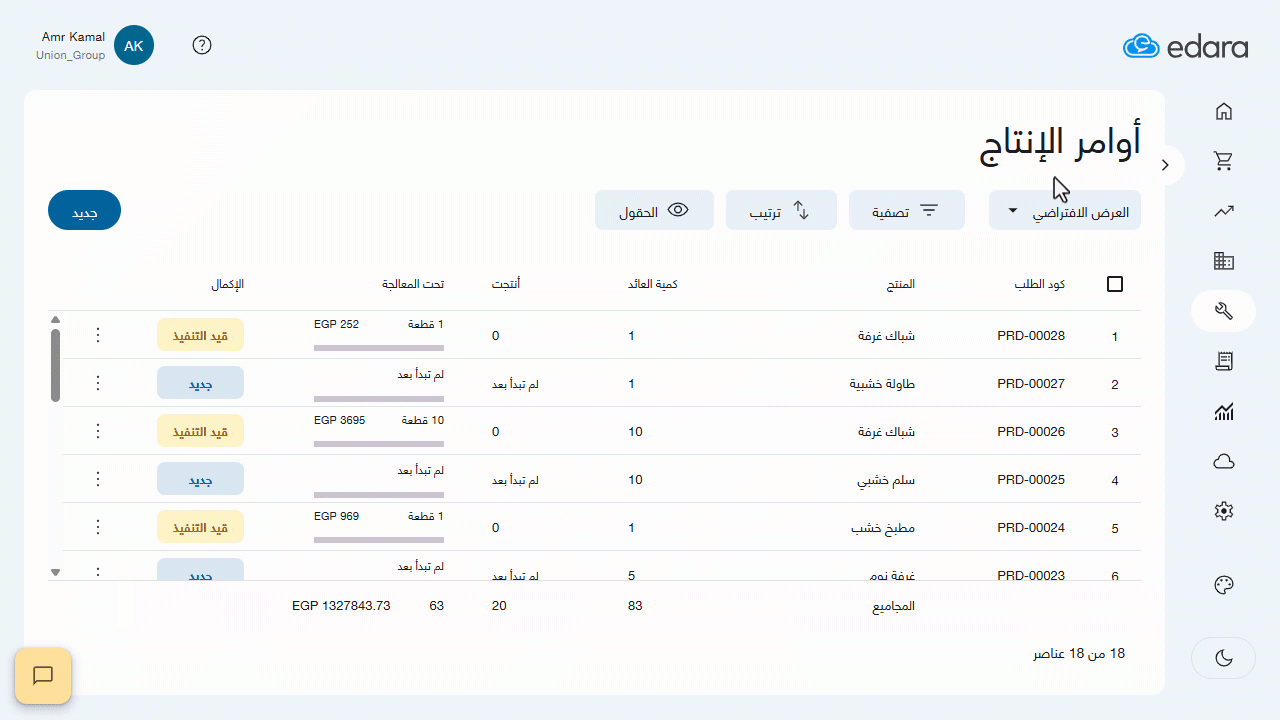
Task: Click the table scrollbar down arrow
Action: click(x=55, y=572)
